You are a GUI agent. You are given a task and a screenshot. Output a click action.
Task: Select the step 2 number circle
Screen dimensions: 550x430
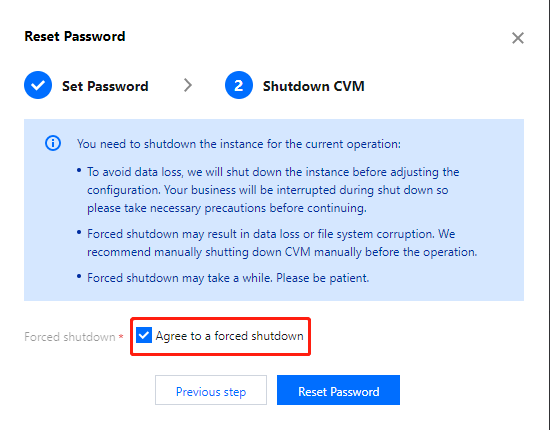(x=239, y=85)
